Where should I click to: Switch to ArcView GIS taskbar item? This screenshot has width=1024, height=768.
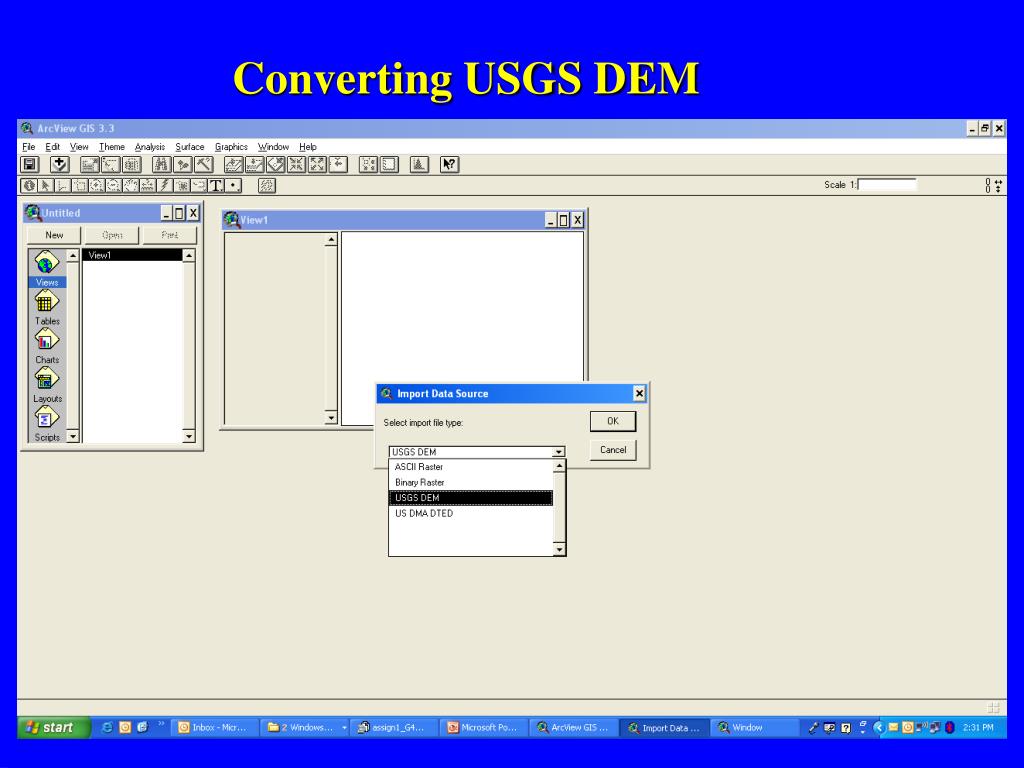[573, 728]
